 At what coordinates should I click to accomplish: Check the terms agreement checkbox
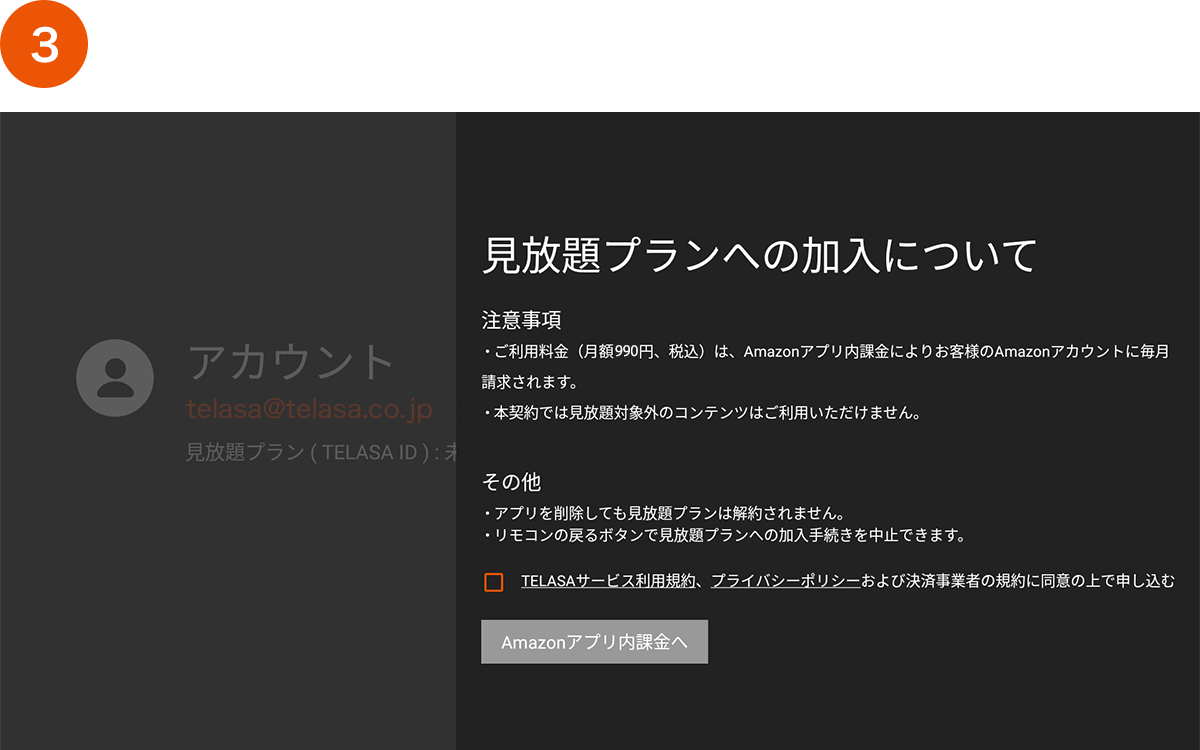coord(493,582)
